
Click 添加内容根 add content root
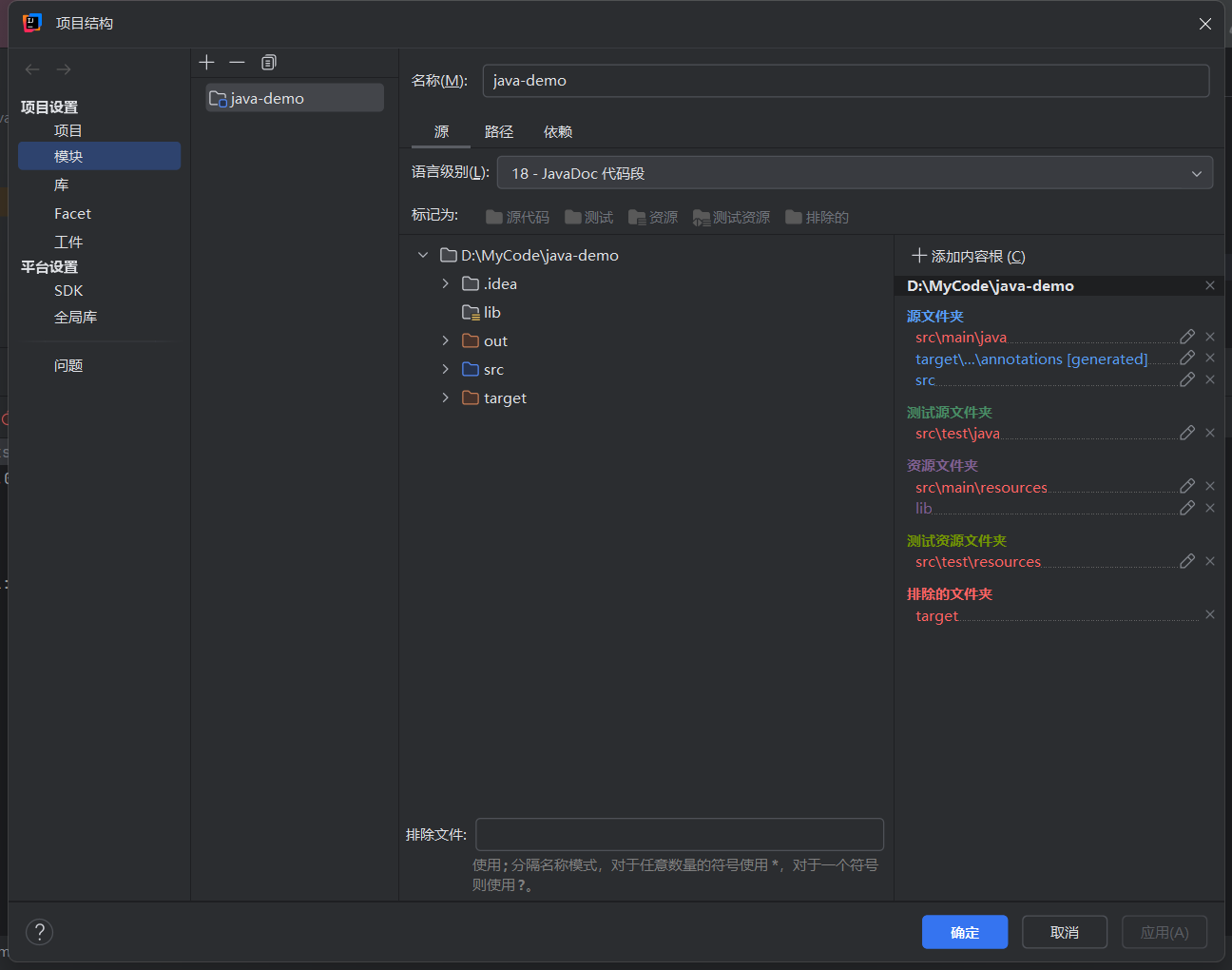(969, 256)
